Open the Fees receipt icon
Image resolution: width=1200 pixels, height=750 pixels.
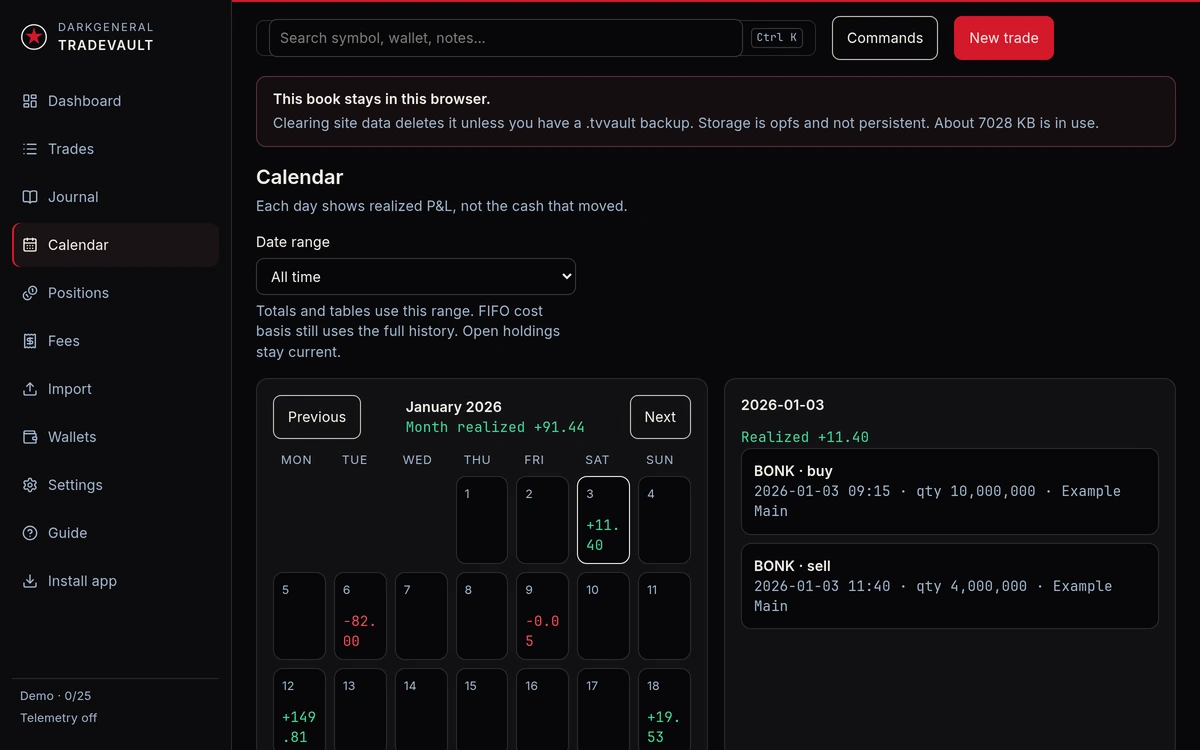tap(30, 341)
